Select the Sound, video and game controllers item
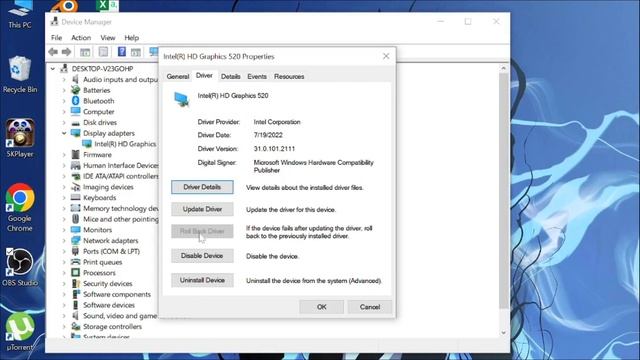640x360 pixels. tap(120, 316)
